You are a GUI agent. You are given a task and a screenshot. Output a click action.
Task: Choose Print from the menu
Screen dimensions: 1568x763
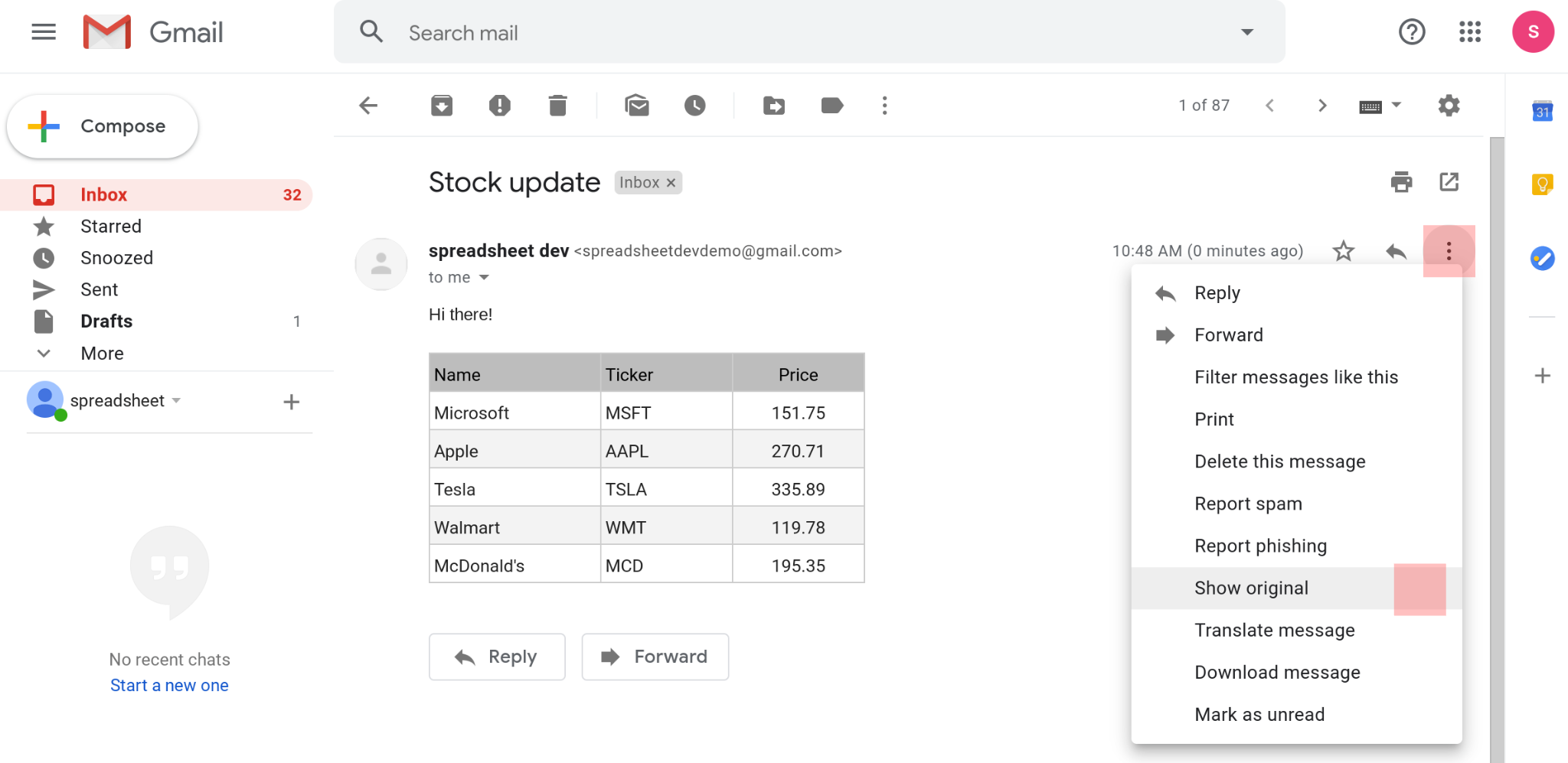tap(1296, 419)
